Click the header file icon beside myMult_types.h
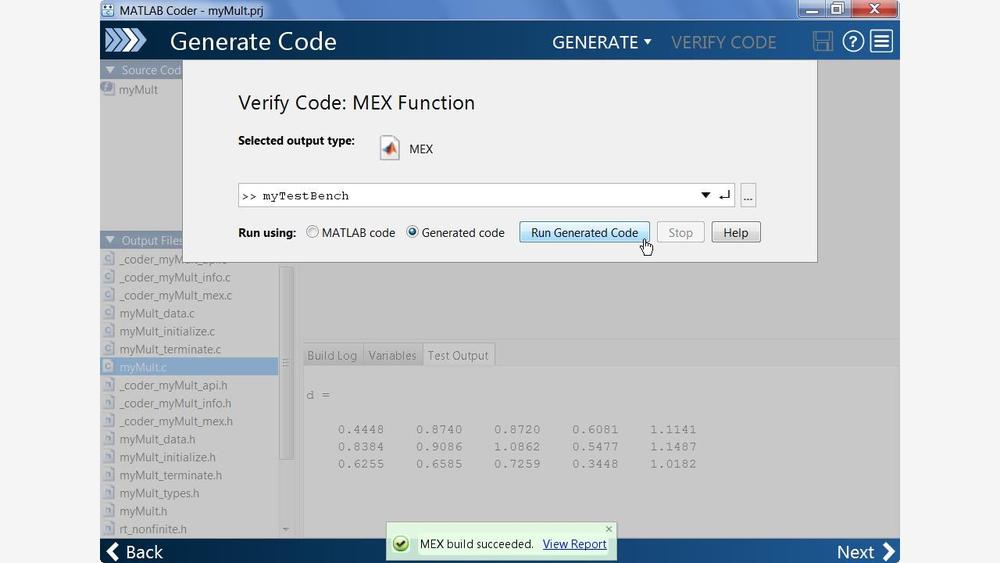 (x=108, y=493)
